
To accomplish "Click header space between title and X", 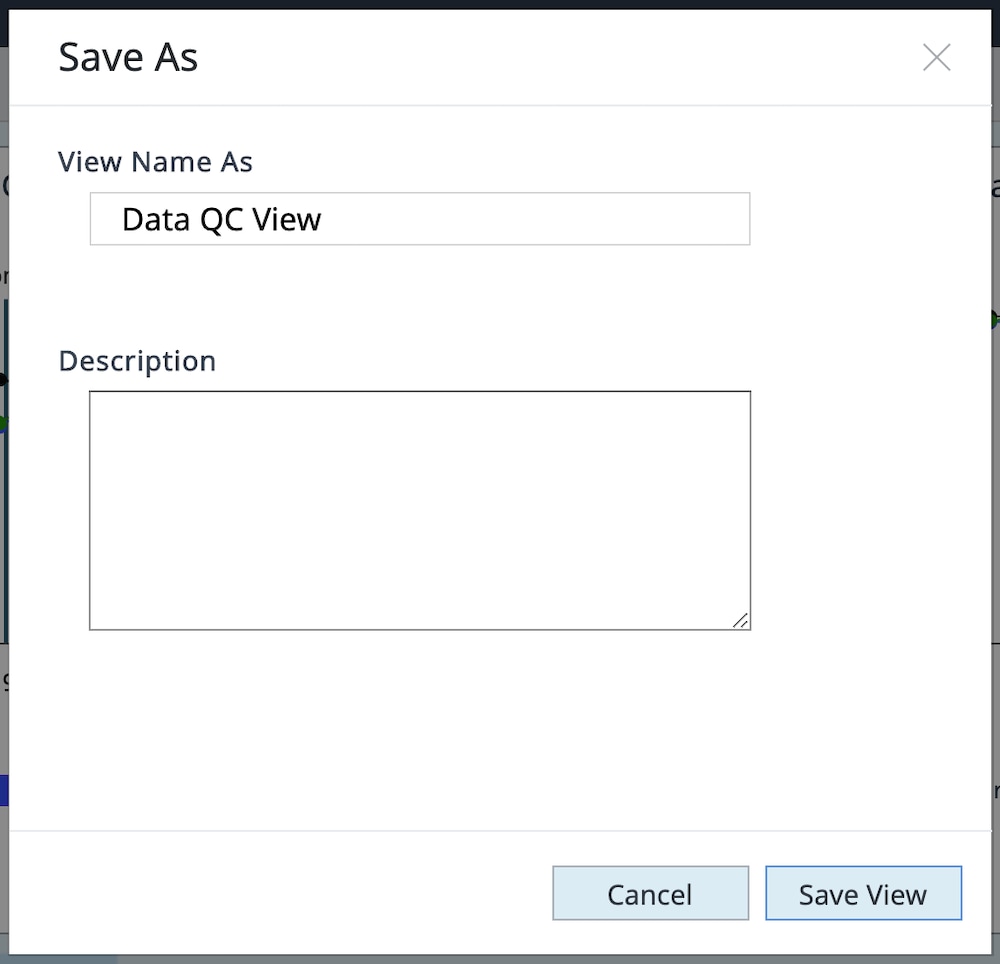I will [x=560, y=58].
